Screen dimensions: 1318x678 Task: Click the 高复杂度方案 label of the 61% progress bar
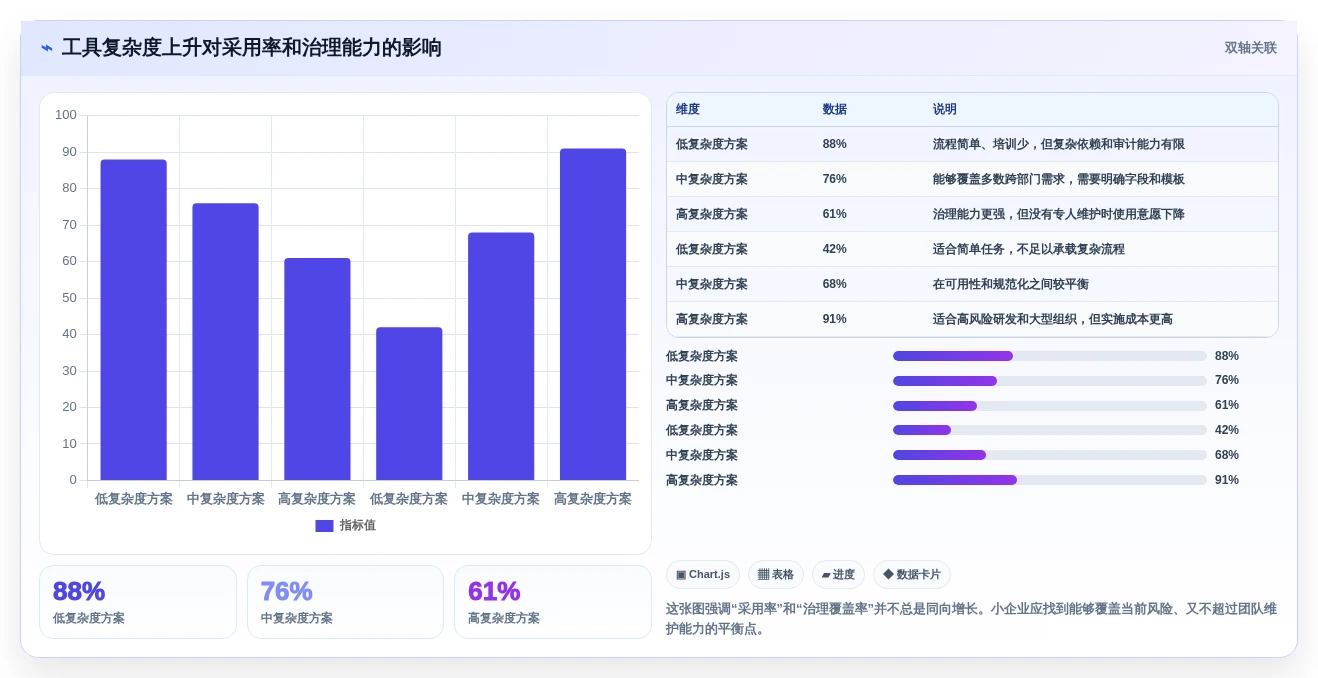[x=702, y=405]
